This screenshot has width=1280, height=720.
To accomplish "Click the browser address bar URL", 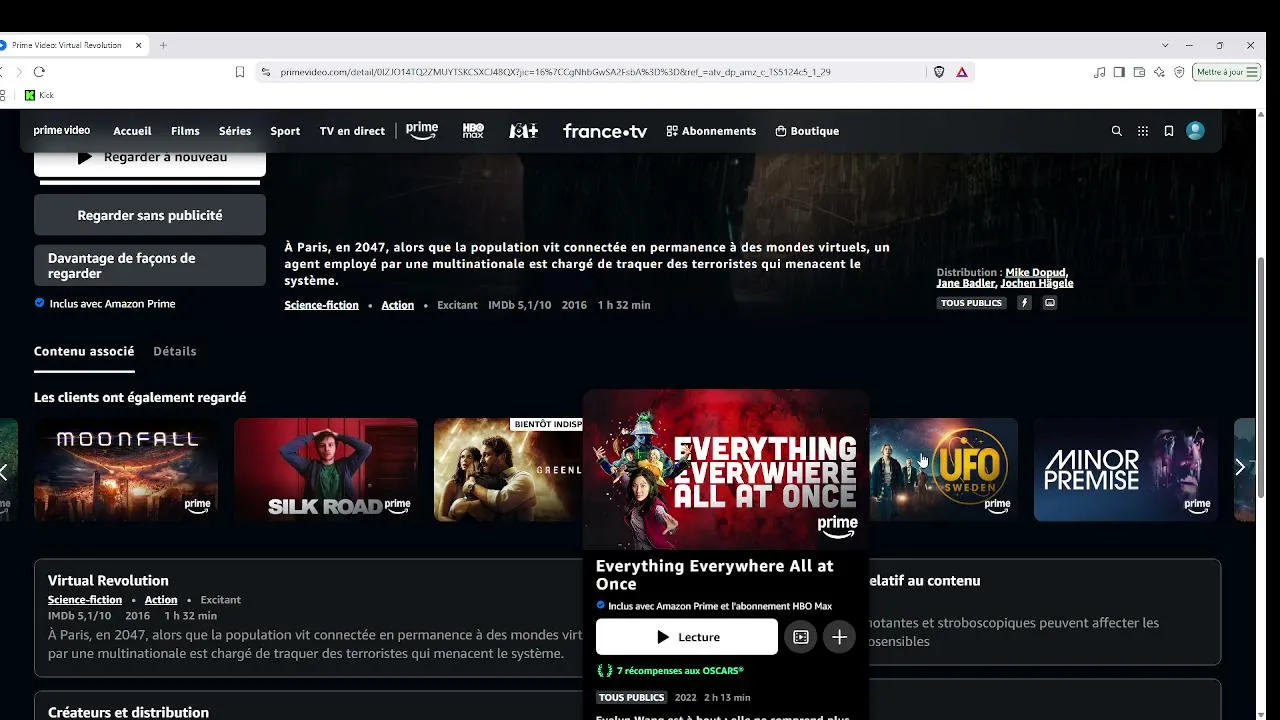I will pos(555,72).
